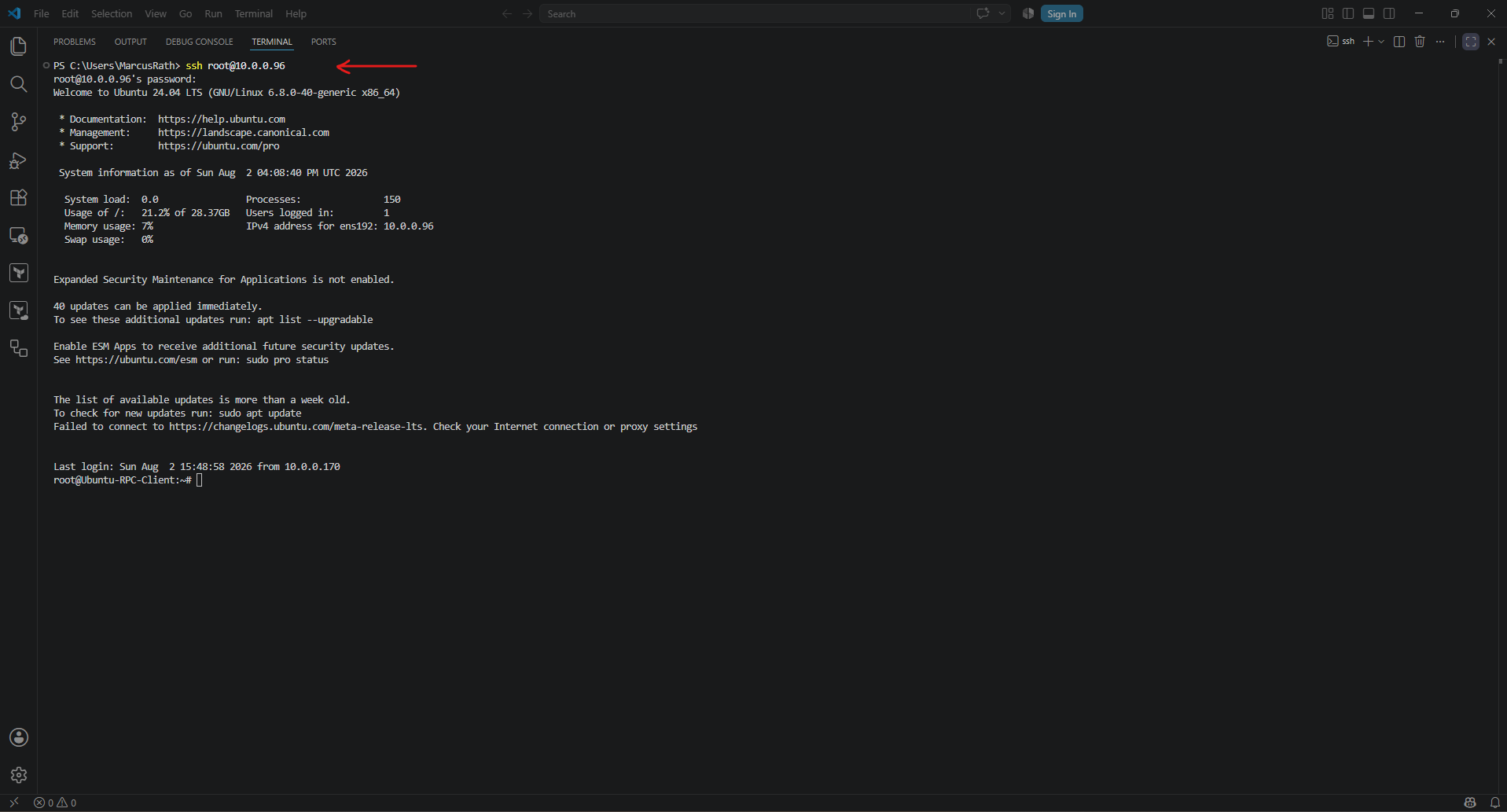Select the Terminal tab

(x=272, y=42)
